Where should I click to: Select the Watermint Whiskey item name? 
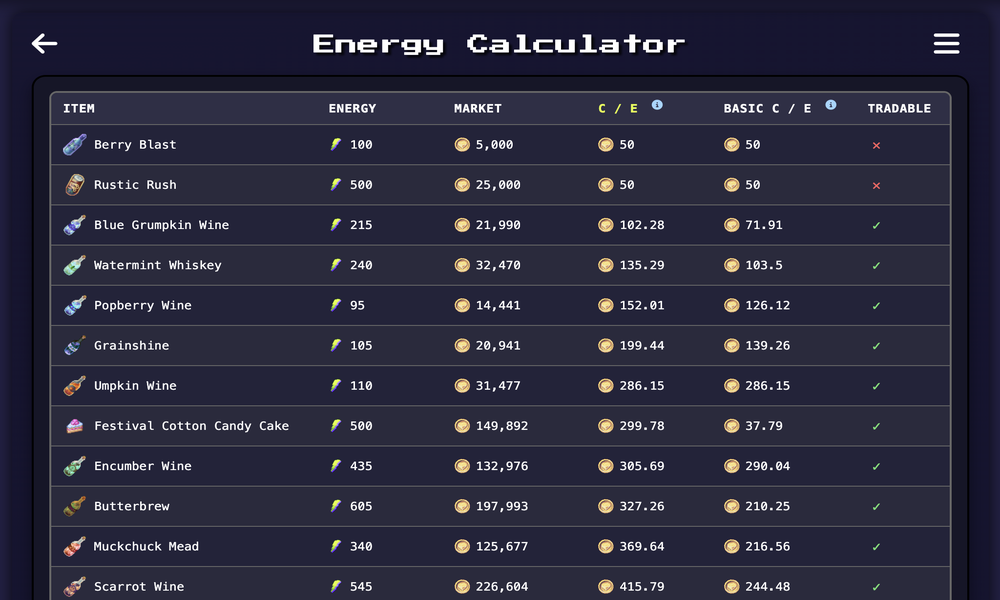coord(158,265)
